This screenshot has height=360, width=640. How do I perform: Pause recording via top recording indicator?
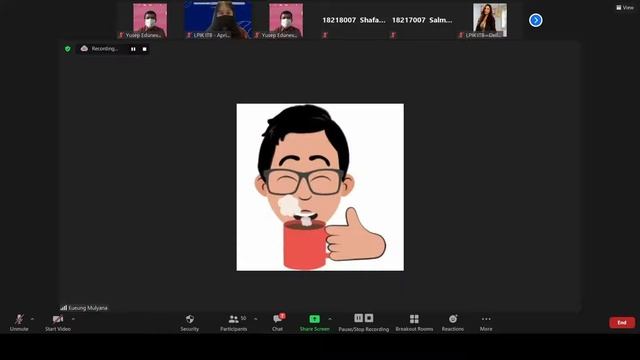tap(133, 49)
